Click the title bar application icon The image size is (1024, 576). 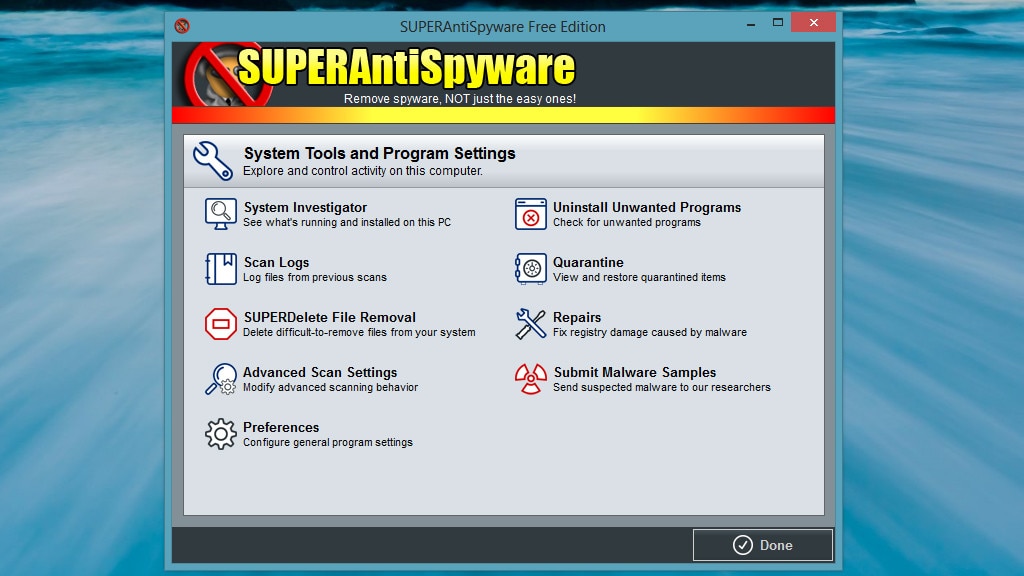182,26
